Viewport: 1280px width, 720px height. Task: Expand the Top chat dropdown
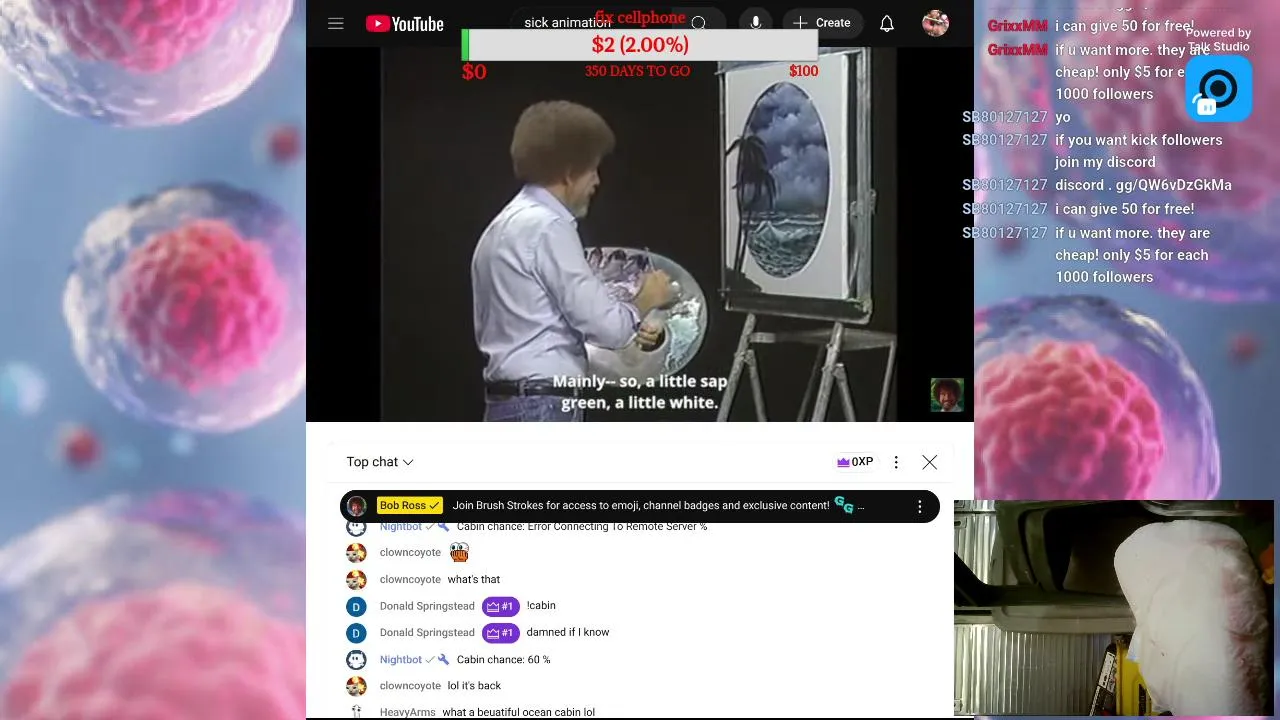[x=380, y=462]
